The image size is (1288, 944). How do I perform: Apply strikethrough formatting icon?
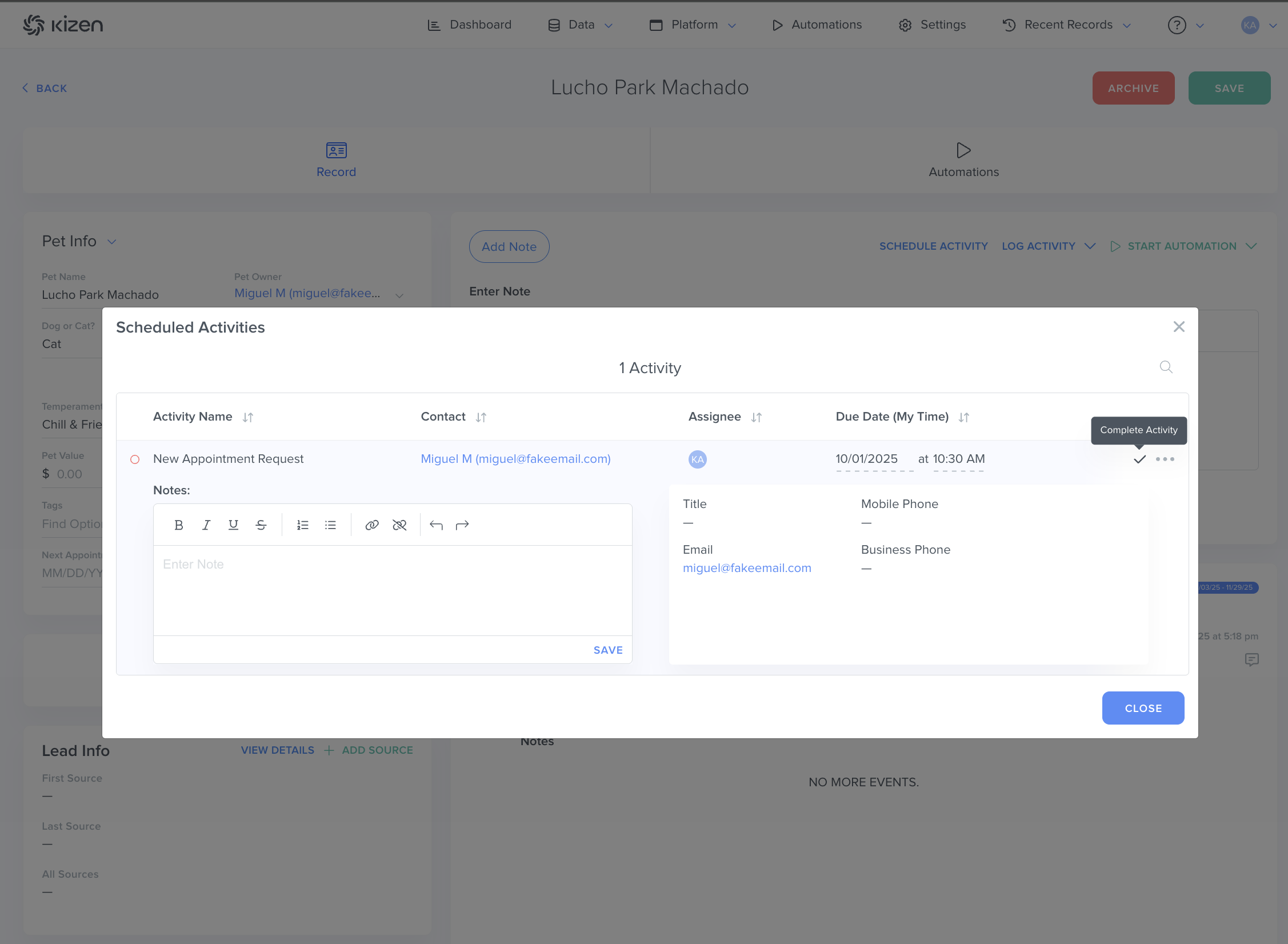261,525
